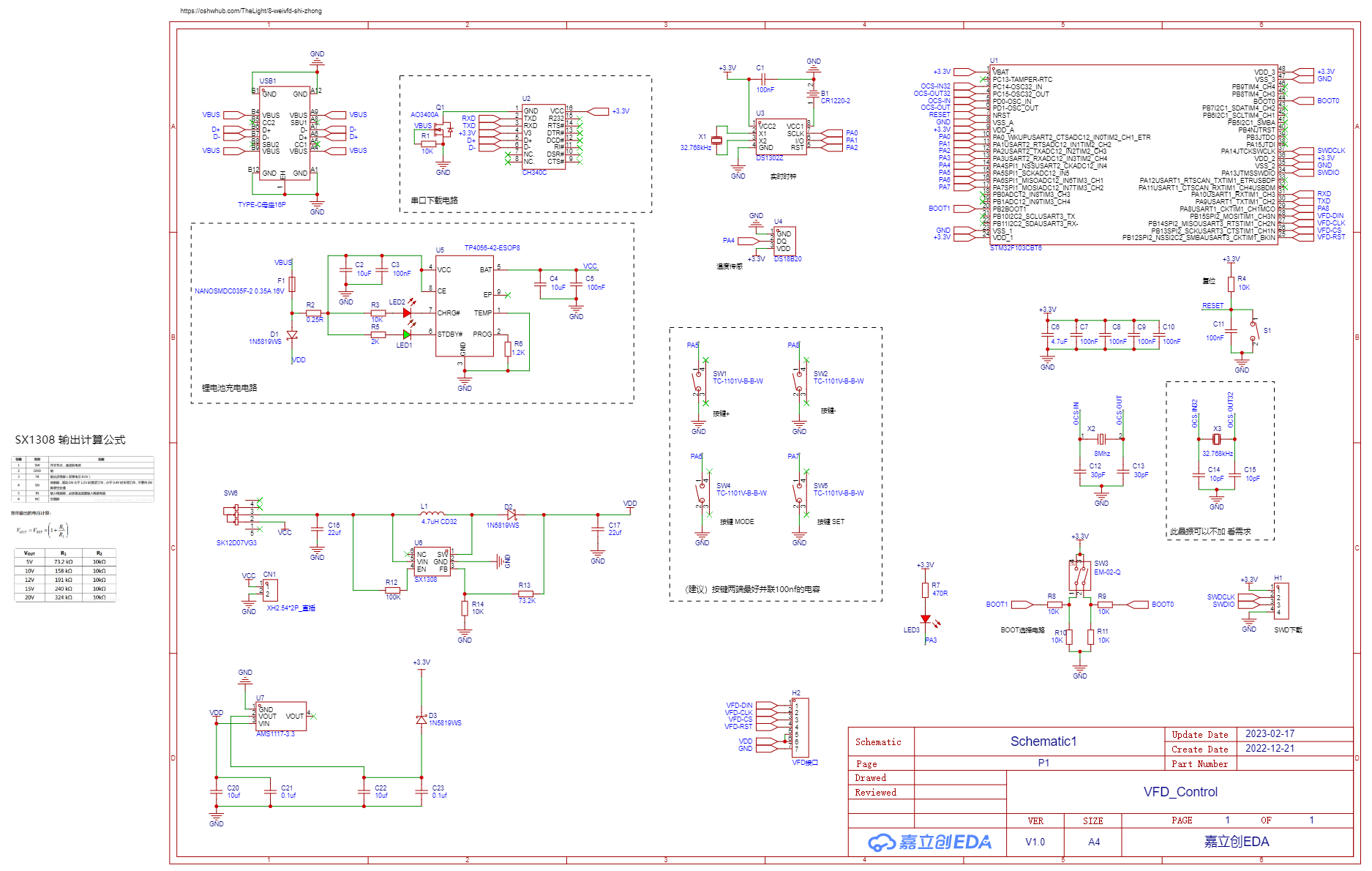Click the red LED2 symbol

pyautogui.click(x=407, y=313)
